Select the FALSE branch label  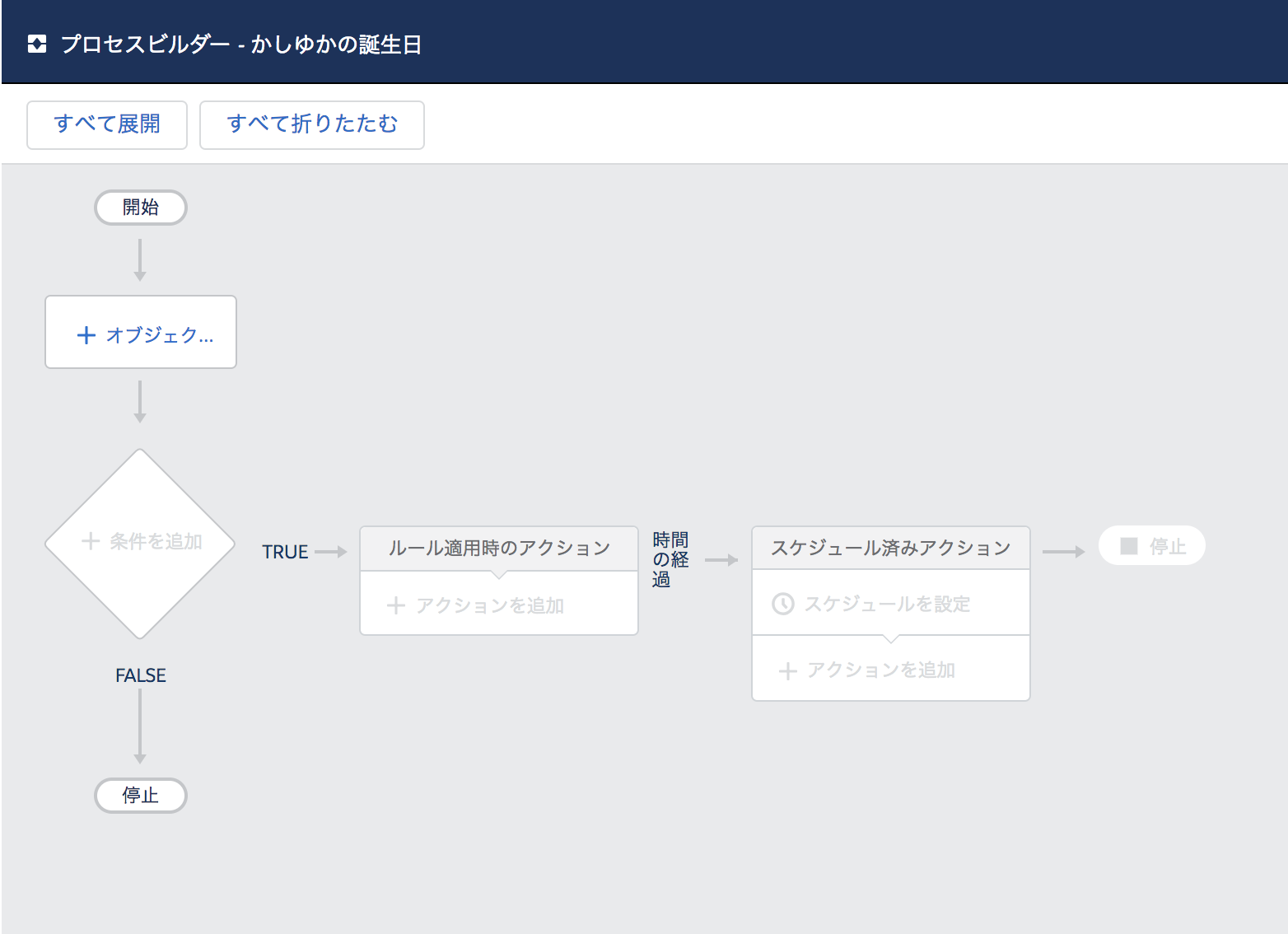[x=141, y=675]
